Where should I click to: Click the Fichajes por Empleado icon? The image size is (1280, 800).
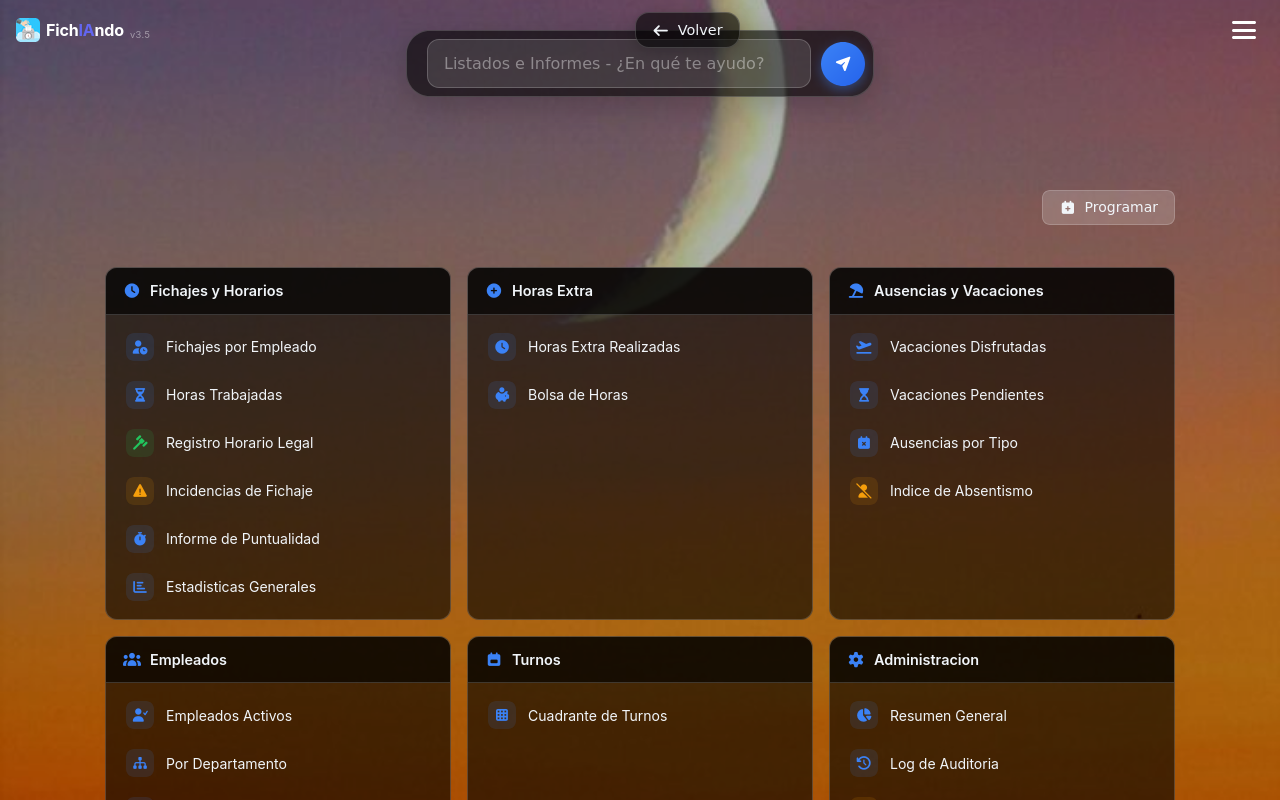tap(140, 347)
